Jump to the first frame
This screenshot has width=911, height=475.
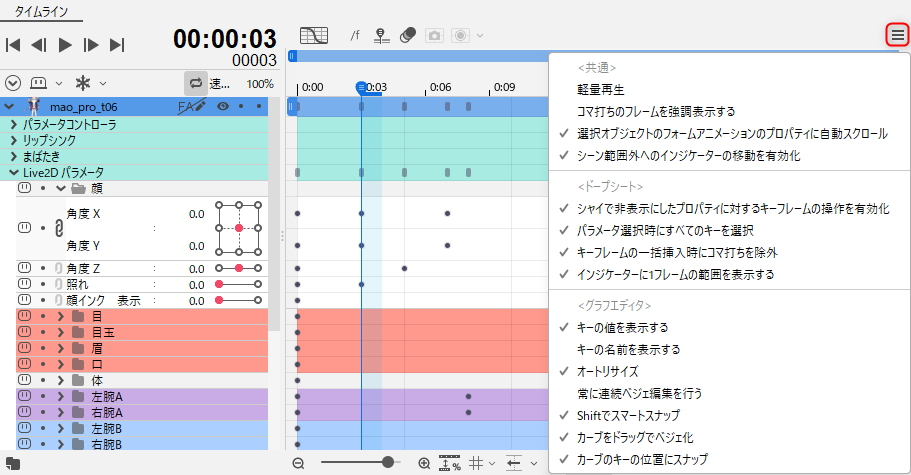tap(14, 44)
